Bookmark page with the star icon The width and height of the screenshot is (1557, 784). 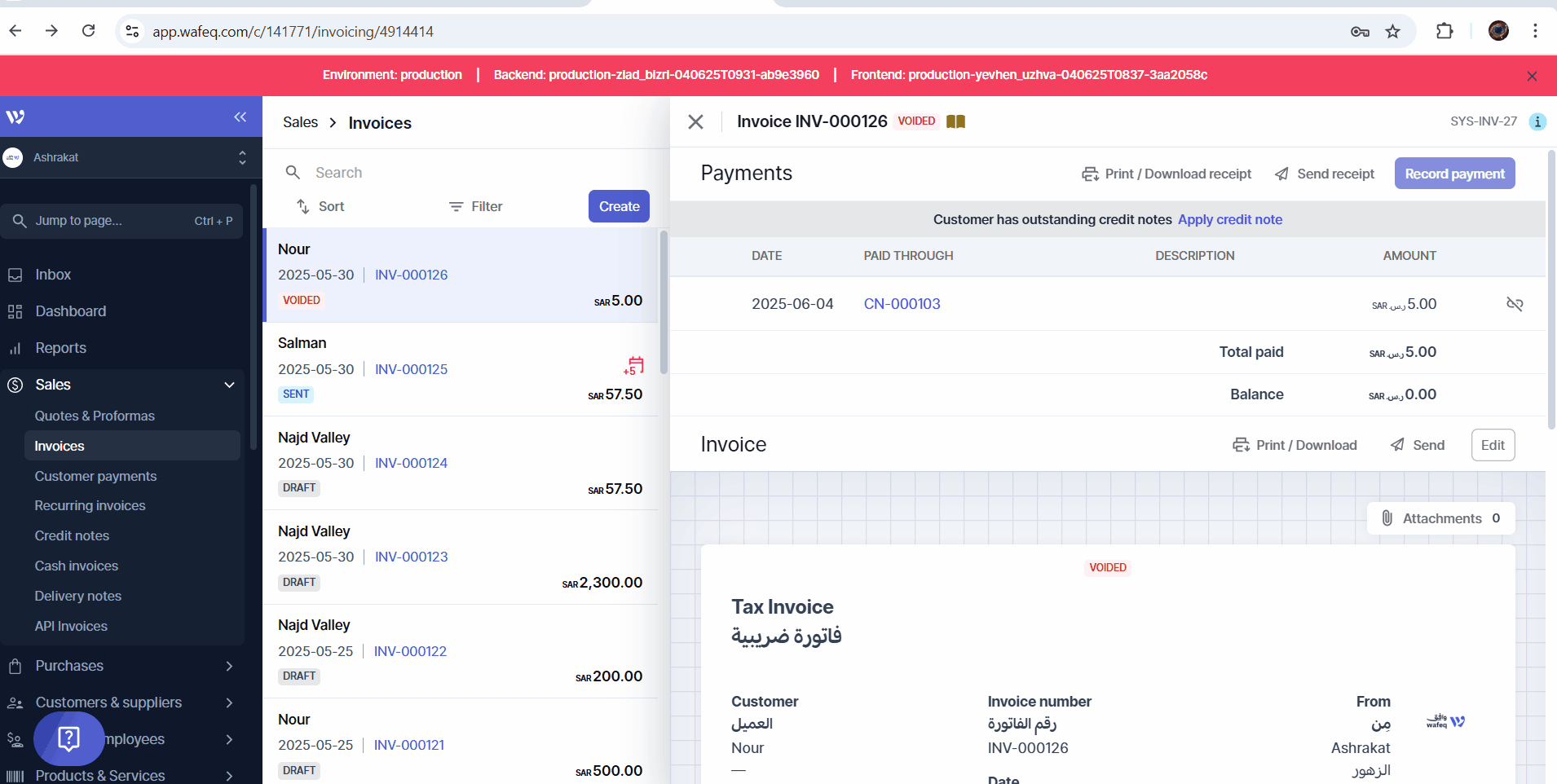click(1392, 32)
